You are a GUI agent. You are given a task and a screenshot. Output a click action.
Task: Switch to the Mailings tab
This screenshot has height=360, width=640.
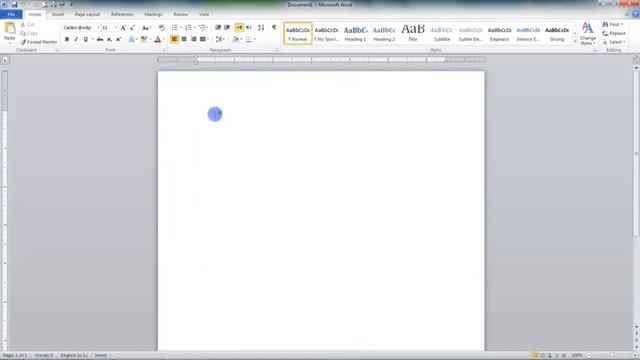coord(153,14)
